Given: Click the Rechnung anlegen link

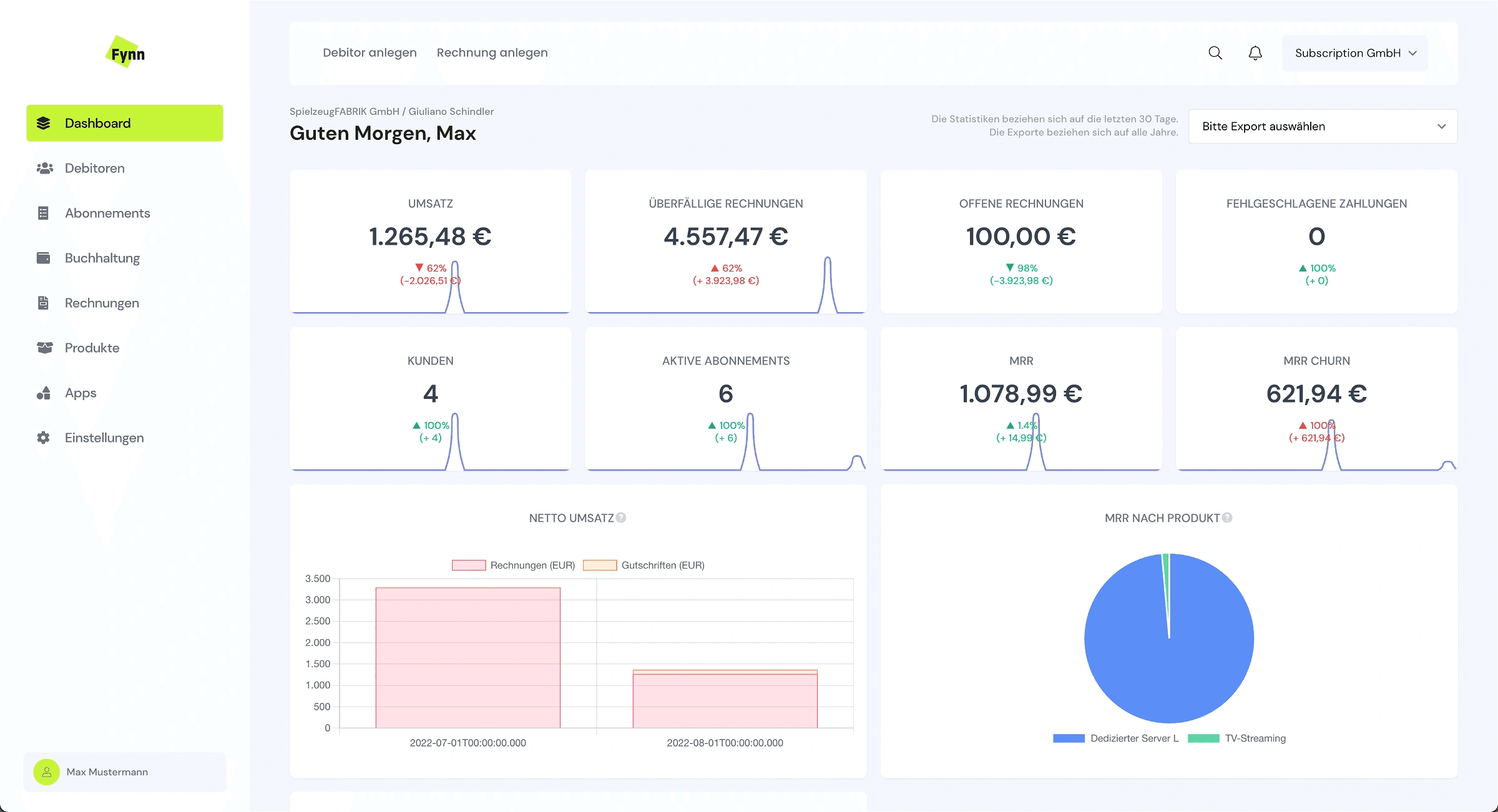Looking at the screenshot, I should click(x=492, y=53).
